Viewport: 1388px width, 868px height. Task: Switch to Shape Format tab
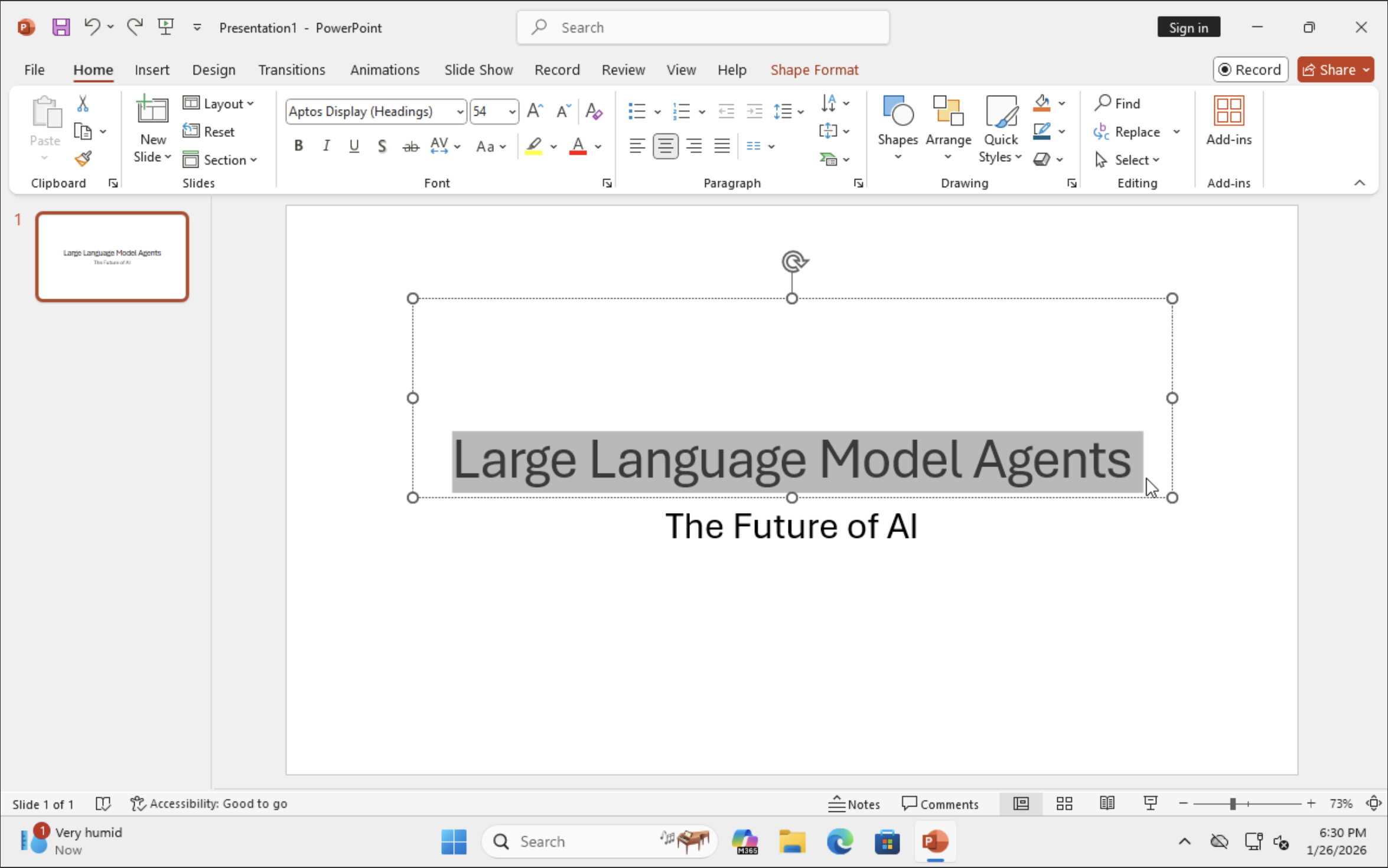pos(814,70)
